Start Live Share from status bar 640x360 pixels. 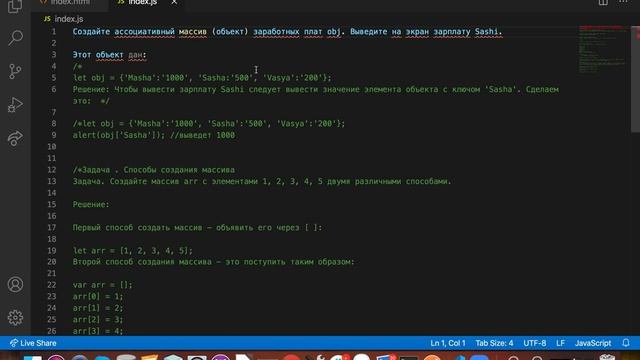point(33,343)
